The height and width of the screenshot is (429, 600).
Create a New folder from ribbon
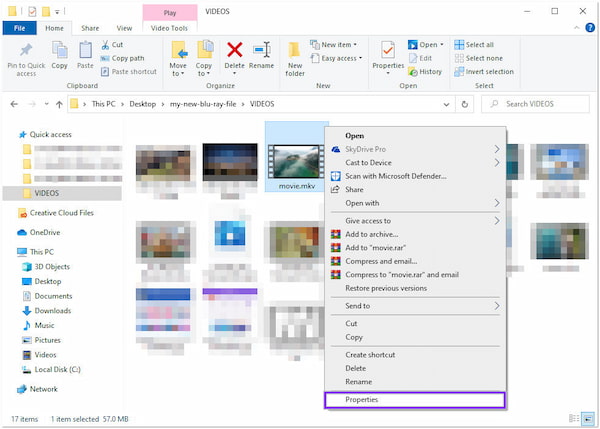pyautogui.click(x=295, y=58)
